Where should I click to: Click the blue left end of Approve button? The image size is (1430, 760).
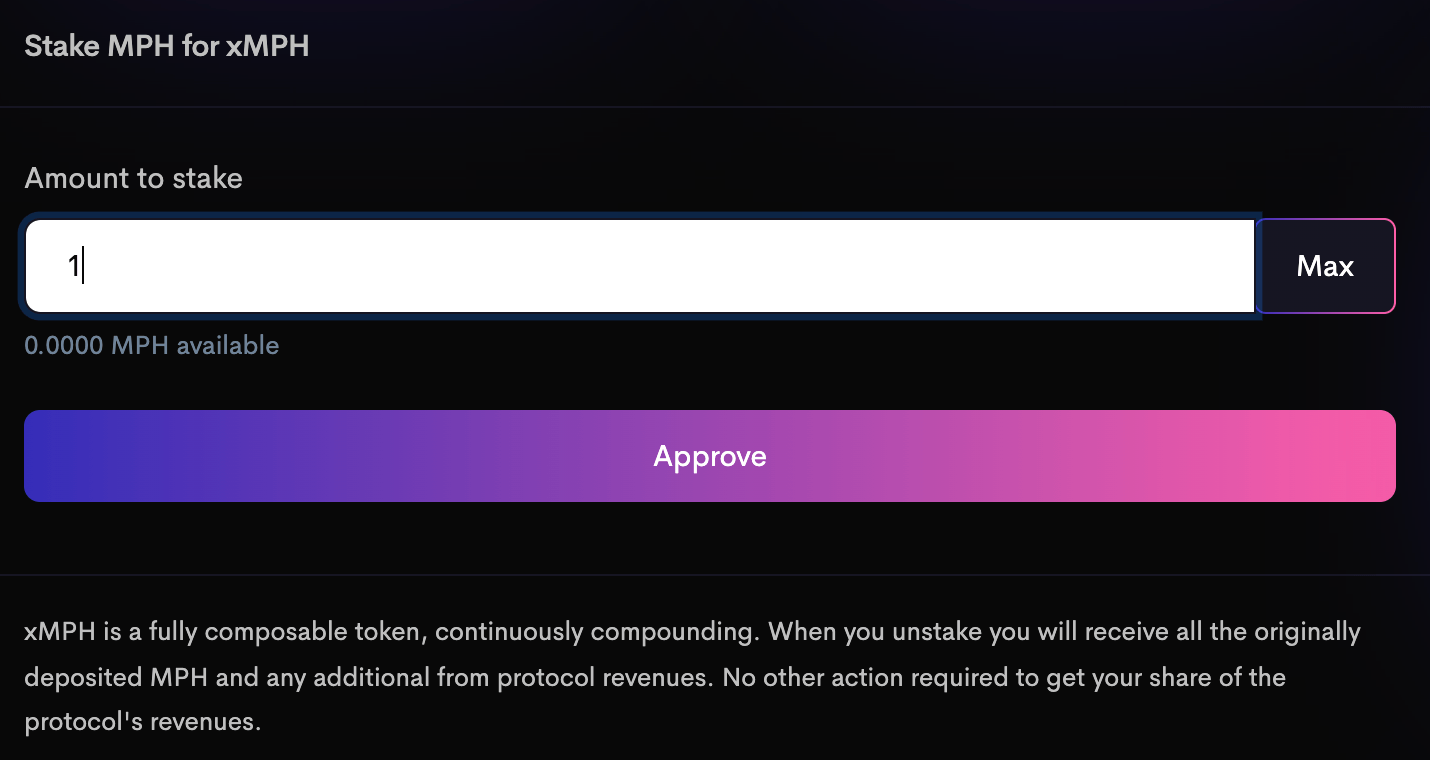click(60, 456)
